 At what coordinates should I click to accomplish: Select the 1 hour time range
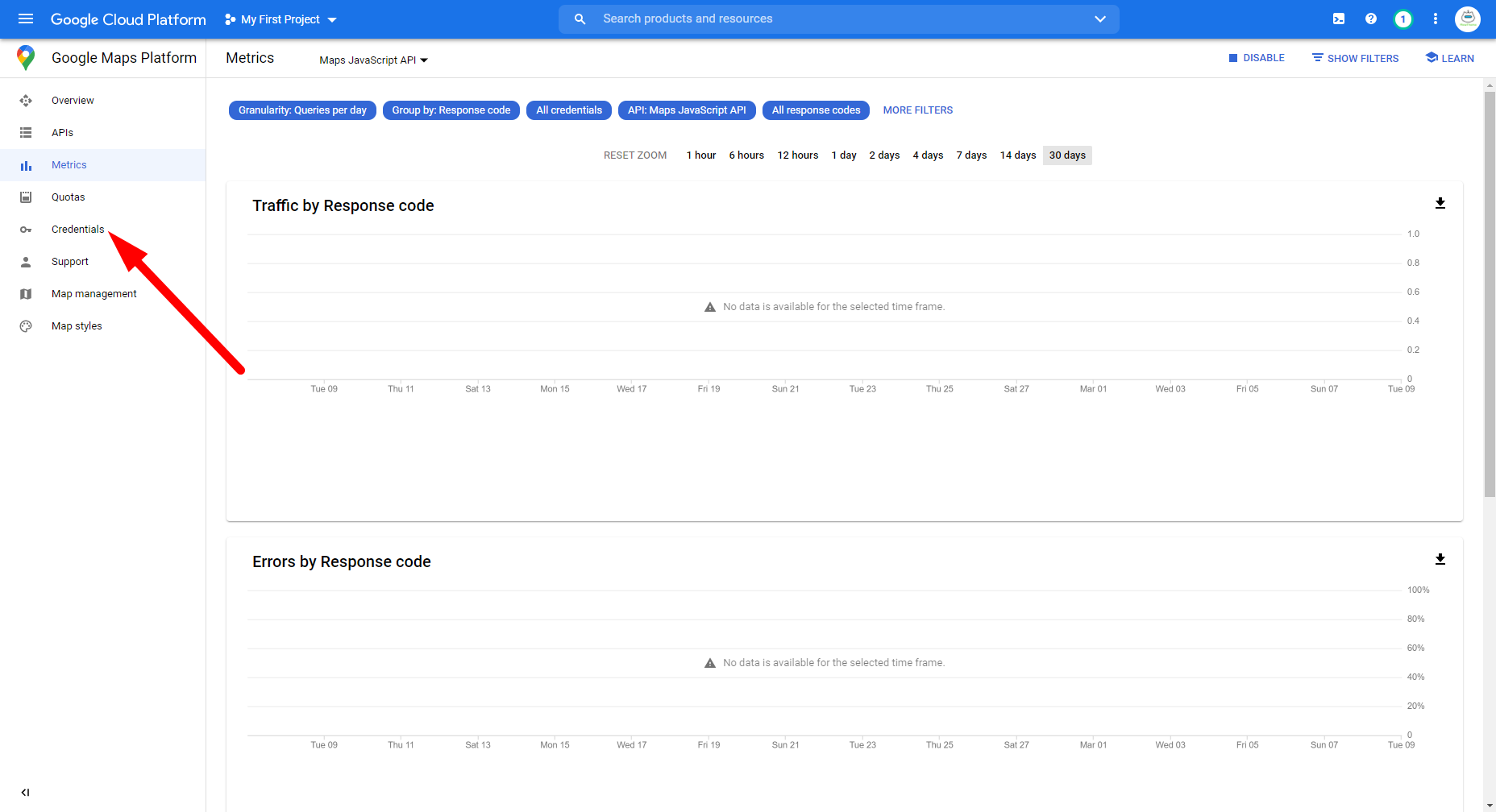click(701, 155)
